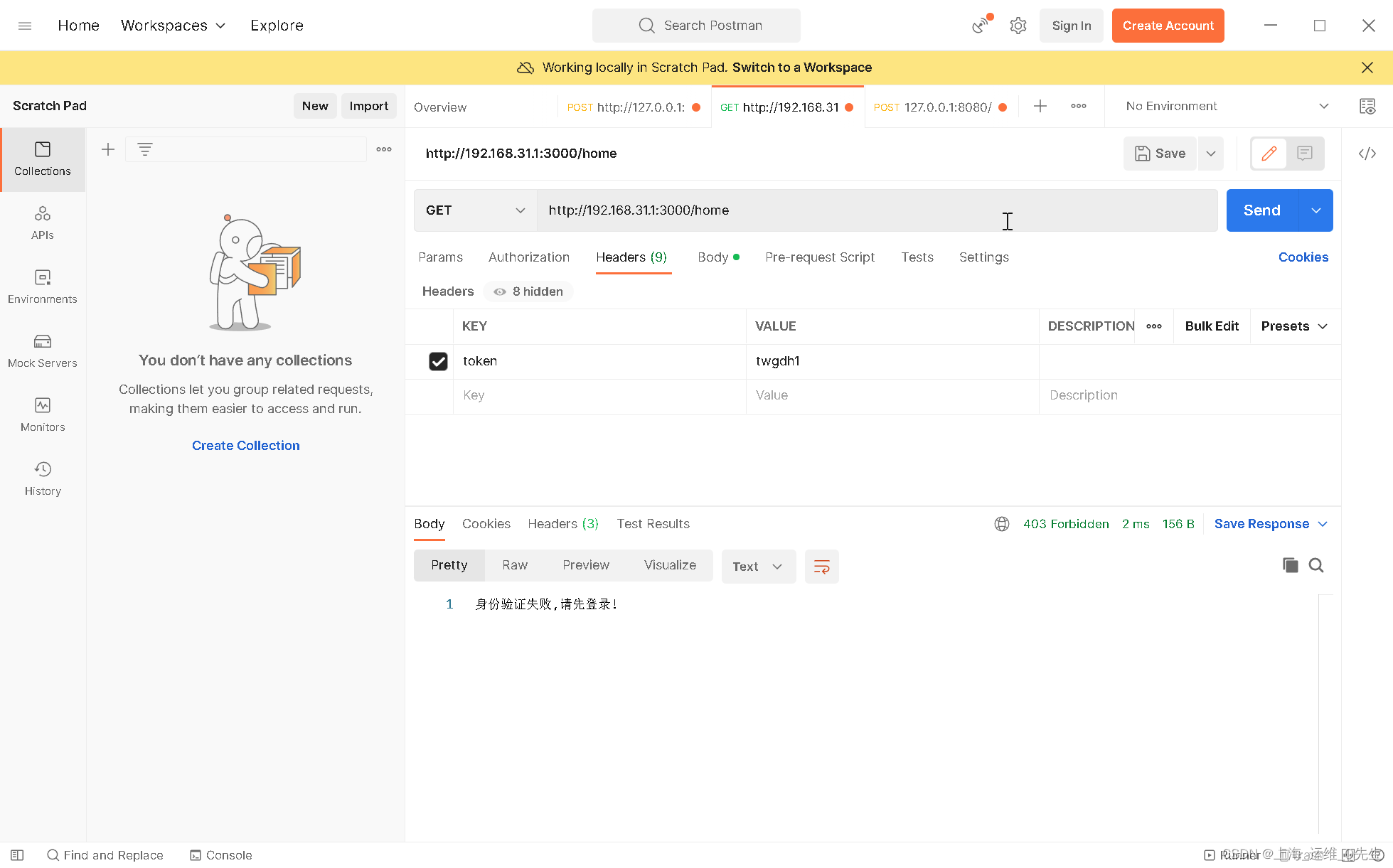
Task: Switch response view to Visualize
Action: coord(670,565)
